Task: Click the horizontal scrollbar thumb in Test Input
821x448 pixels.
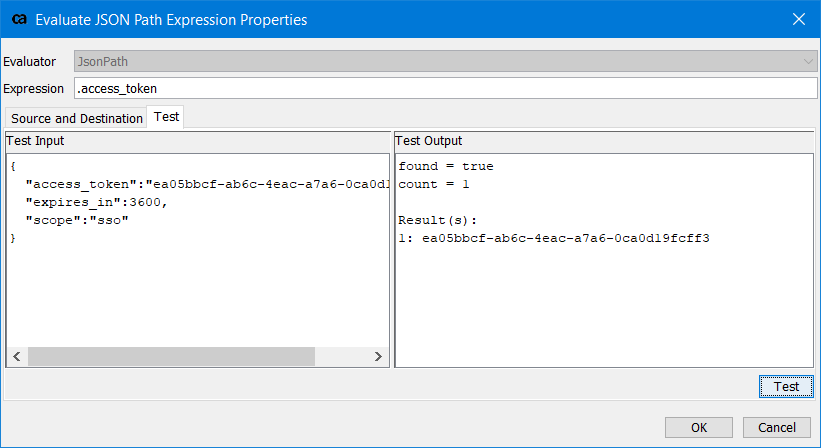Action: point(171,356)
